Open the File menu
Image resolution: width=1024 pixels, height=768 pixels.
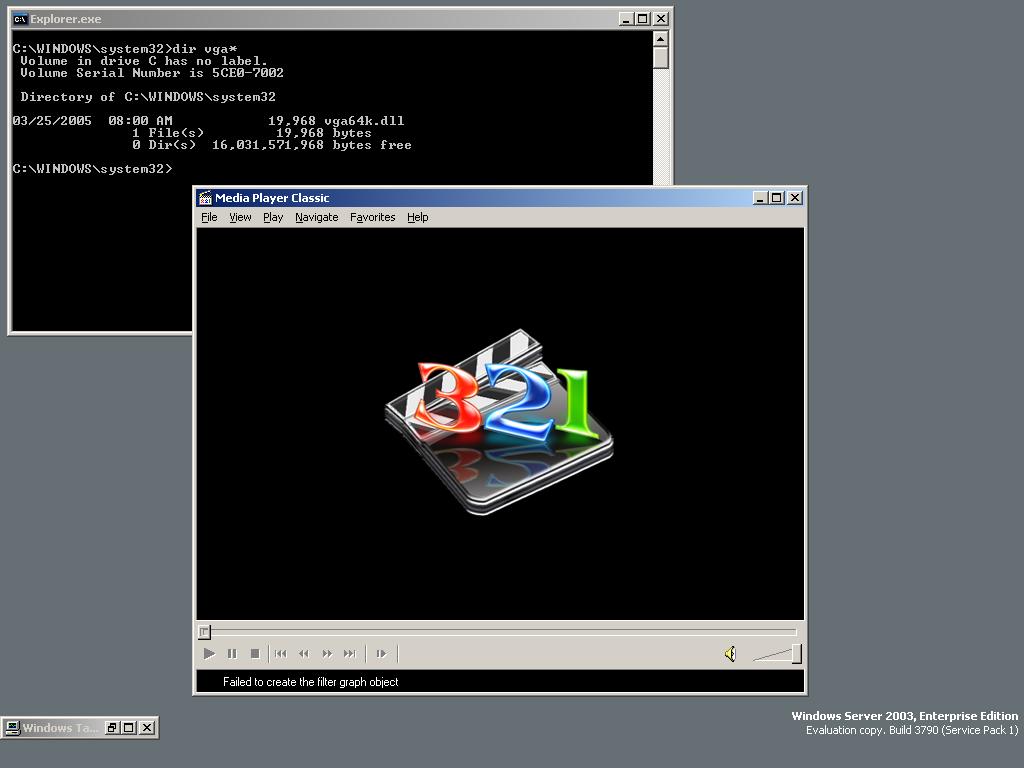point(209,217)
